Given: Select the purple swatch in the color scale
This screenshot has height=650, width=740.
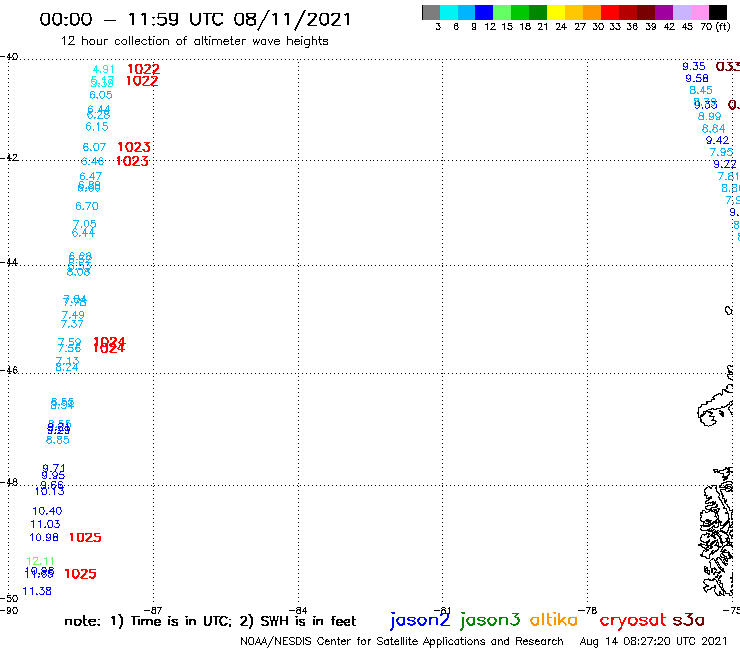Looking at the screenshot, I should pos(664,12).
